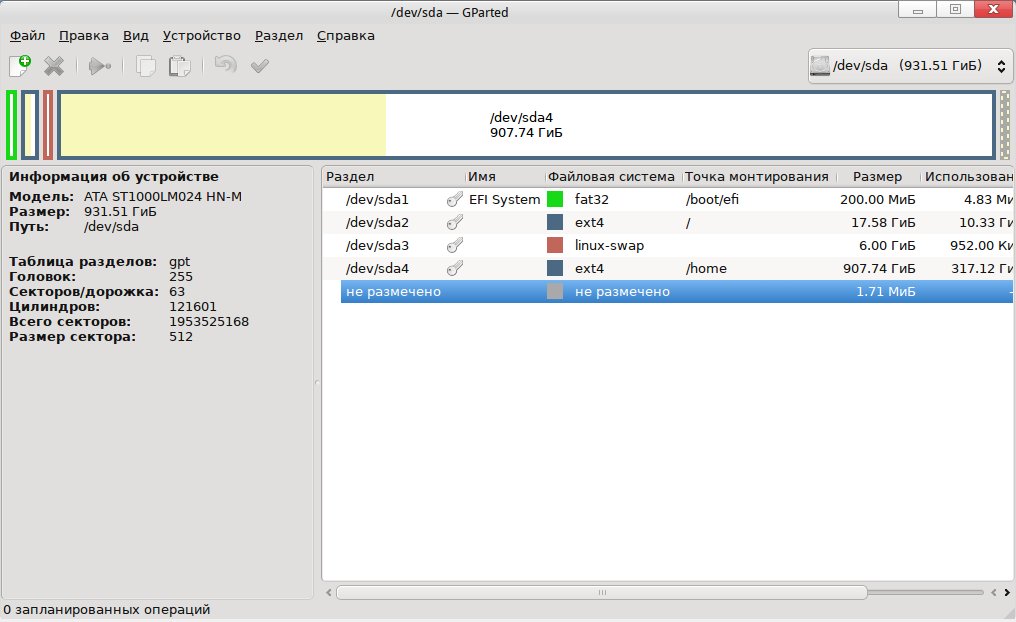The width and height of the screenshot is (1016, 622).
Task: Click the '200.00 МиБ' size cell
Action: click(x=878, y=200)
